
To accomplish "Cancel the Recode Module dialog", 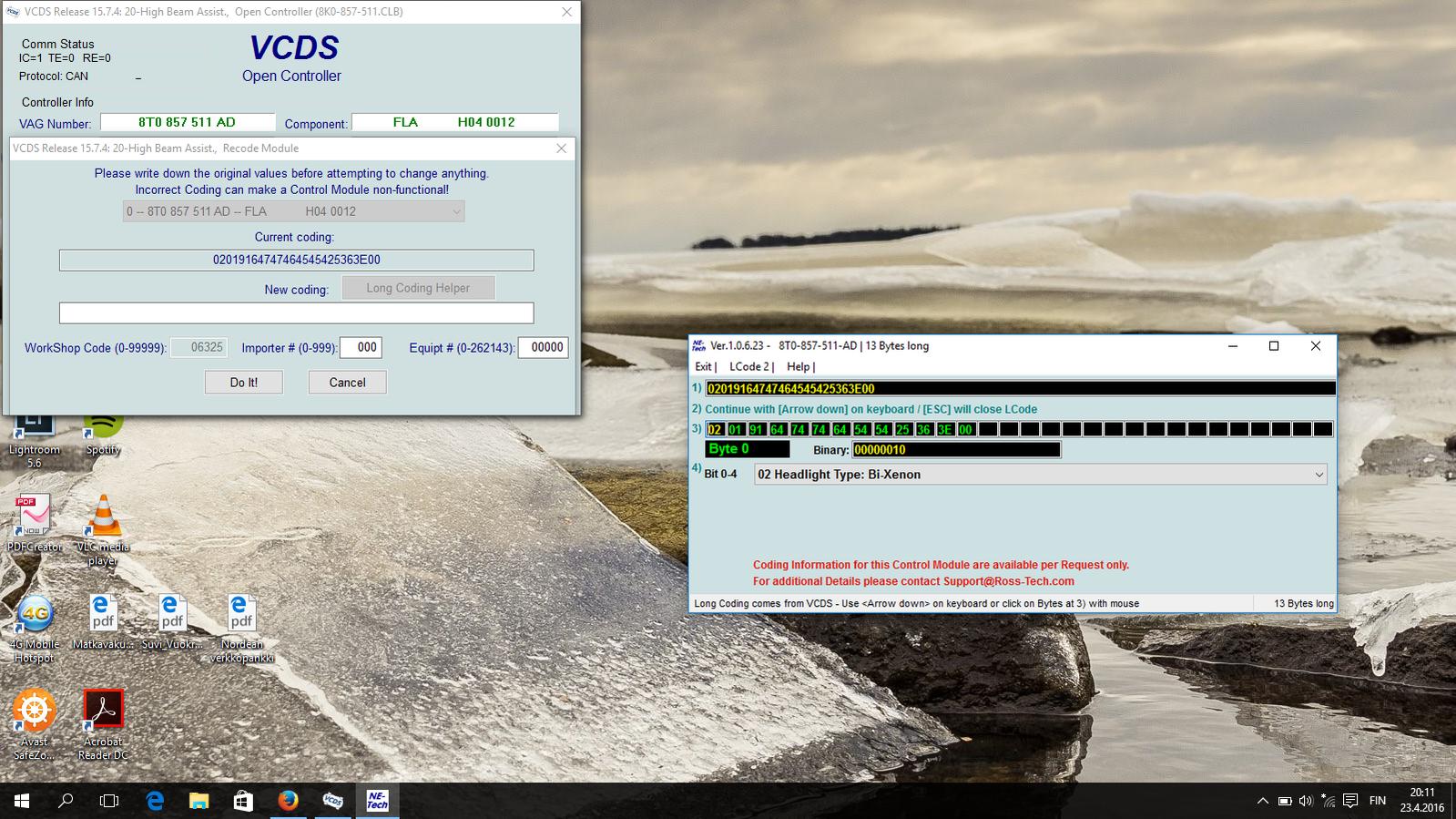I will coord(347,383).
